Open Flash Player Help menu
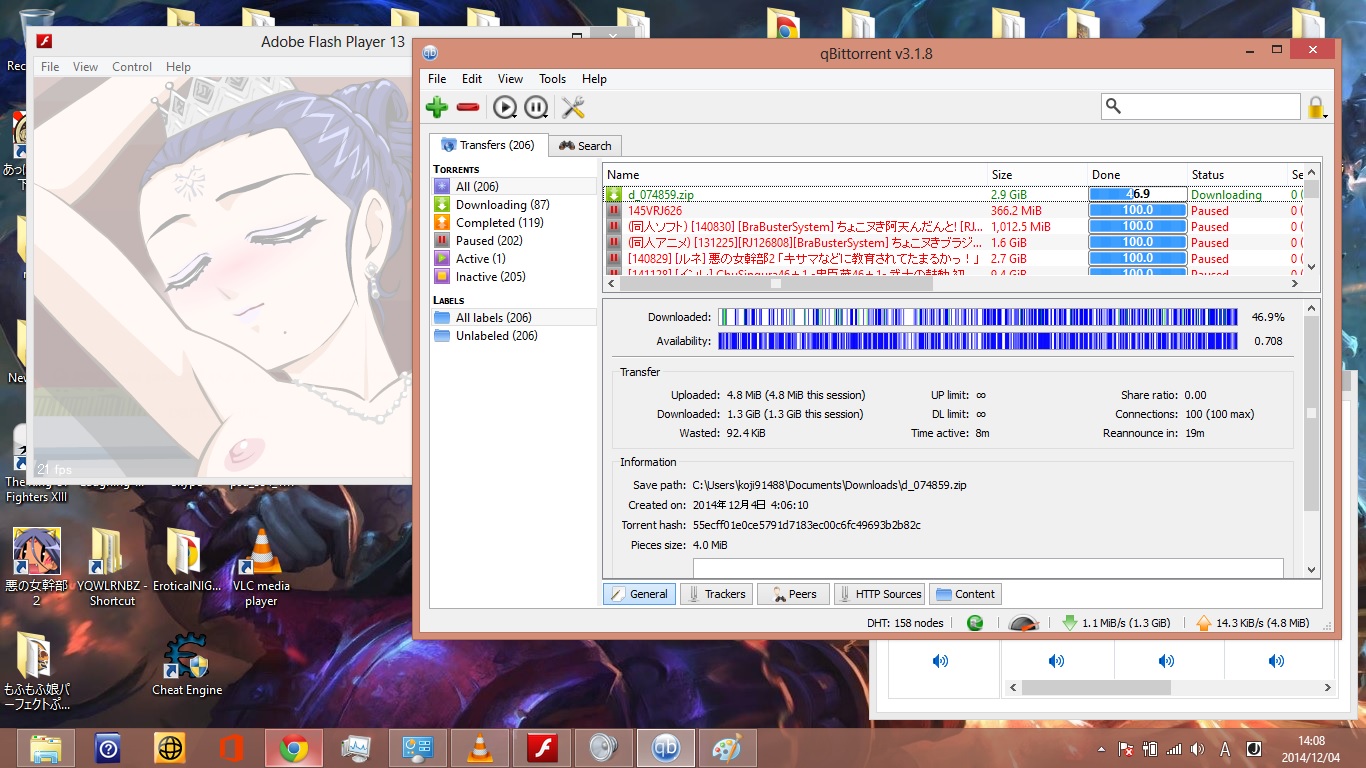 click(178, 67)
